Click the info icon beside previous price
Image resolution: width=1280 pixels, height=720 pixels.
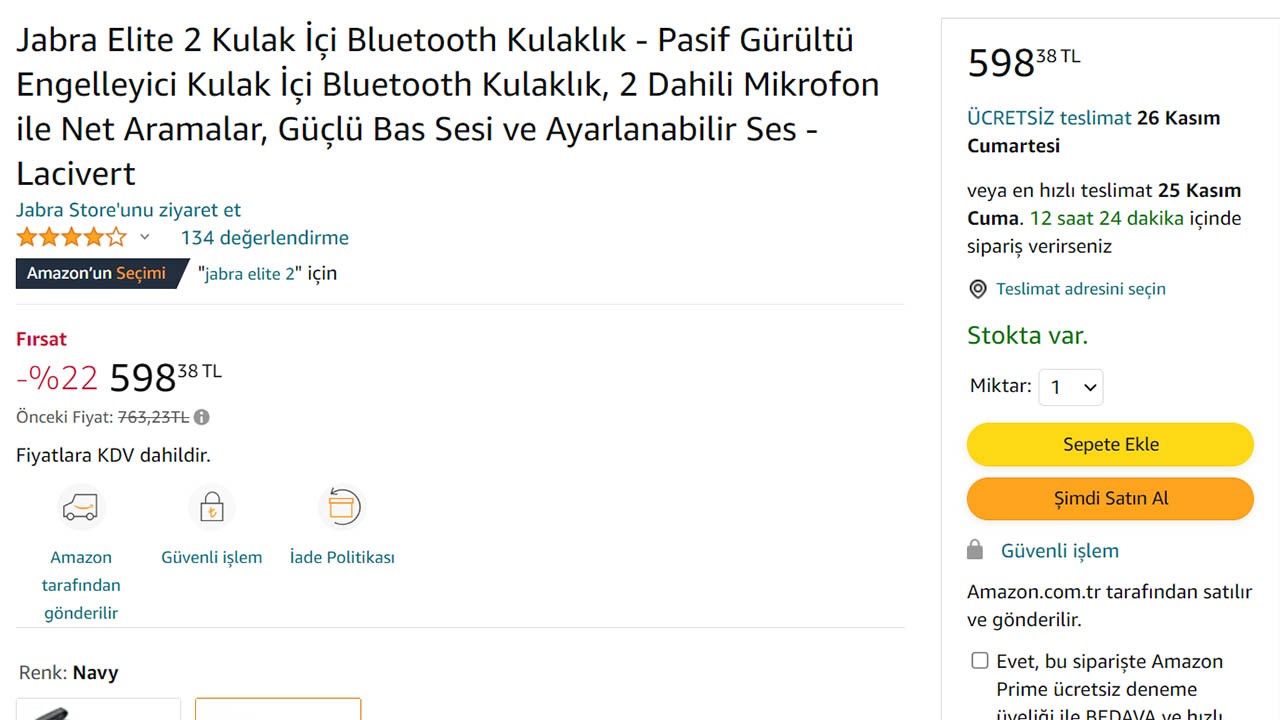coord(202,417)
